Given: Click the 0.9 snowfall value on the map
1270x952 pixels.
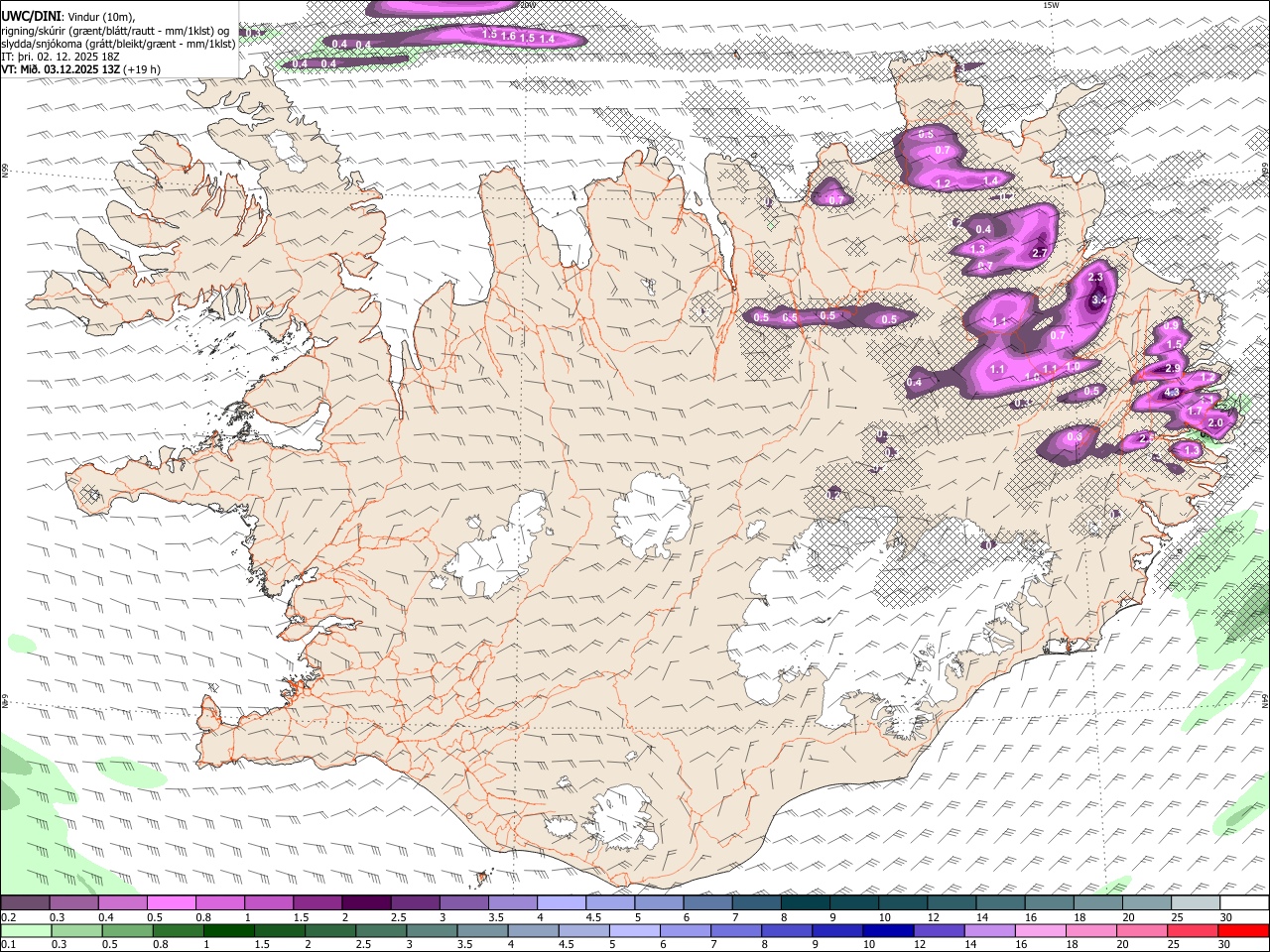Looking at the screenshot, I should tap(1172, 326).
